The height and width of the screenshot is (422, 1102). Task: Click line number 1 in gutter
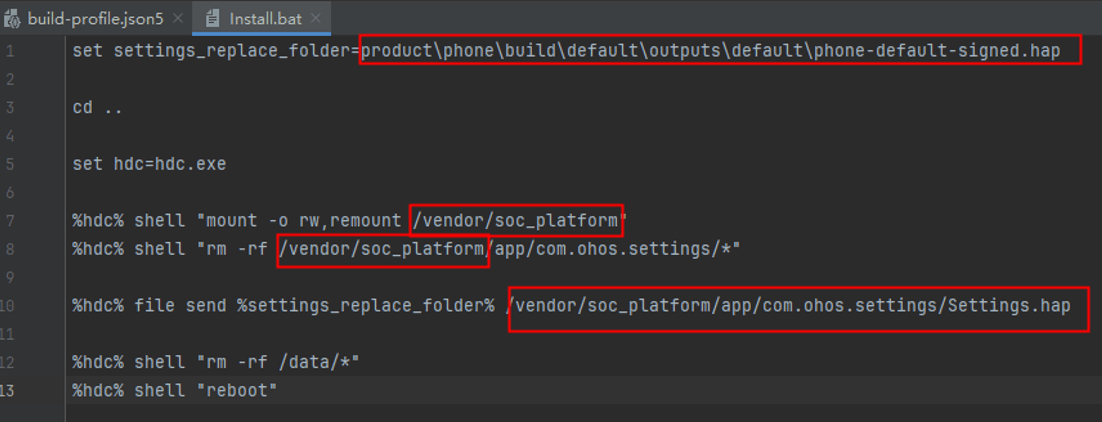pos(9,51)
